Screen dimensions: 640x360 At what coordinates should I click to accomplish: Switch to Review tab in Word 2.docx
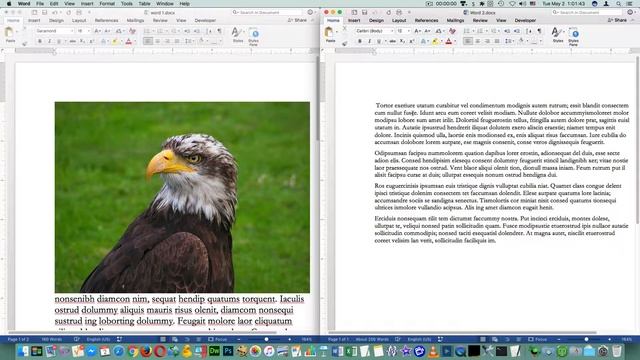[480, 20]
